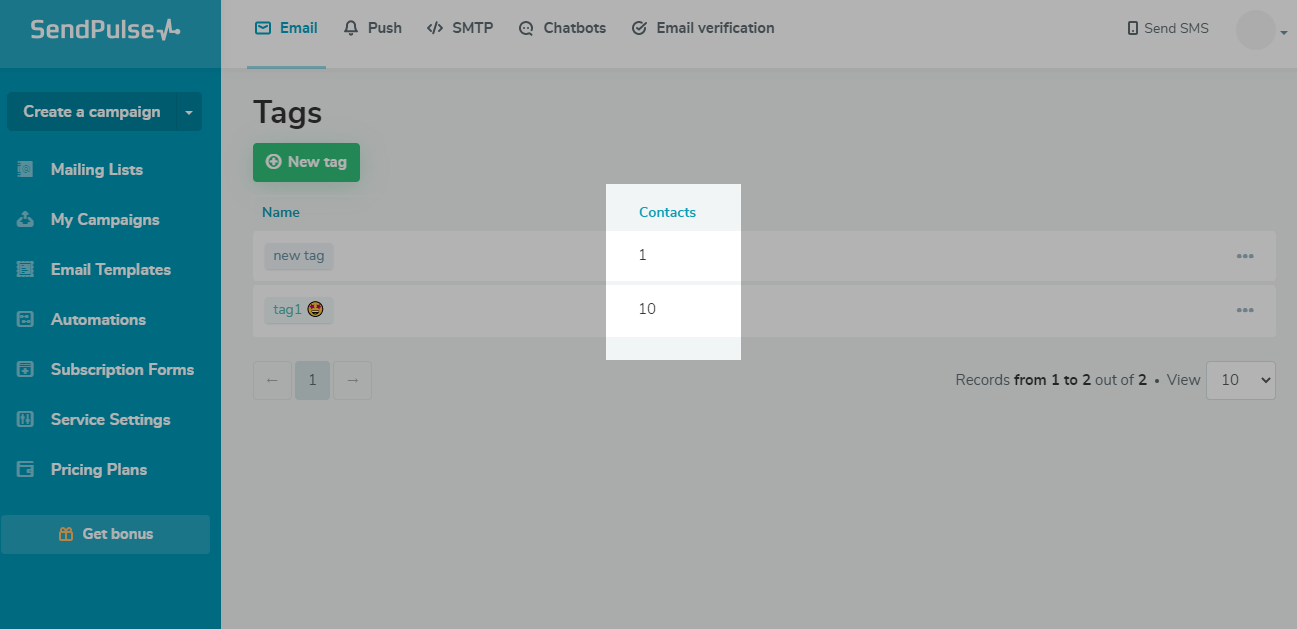Click the Service Settings sidebar icon
Screen dimensions: 1297x629
[25, 420]
